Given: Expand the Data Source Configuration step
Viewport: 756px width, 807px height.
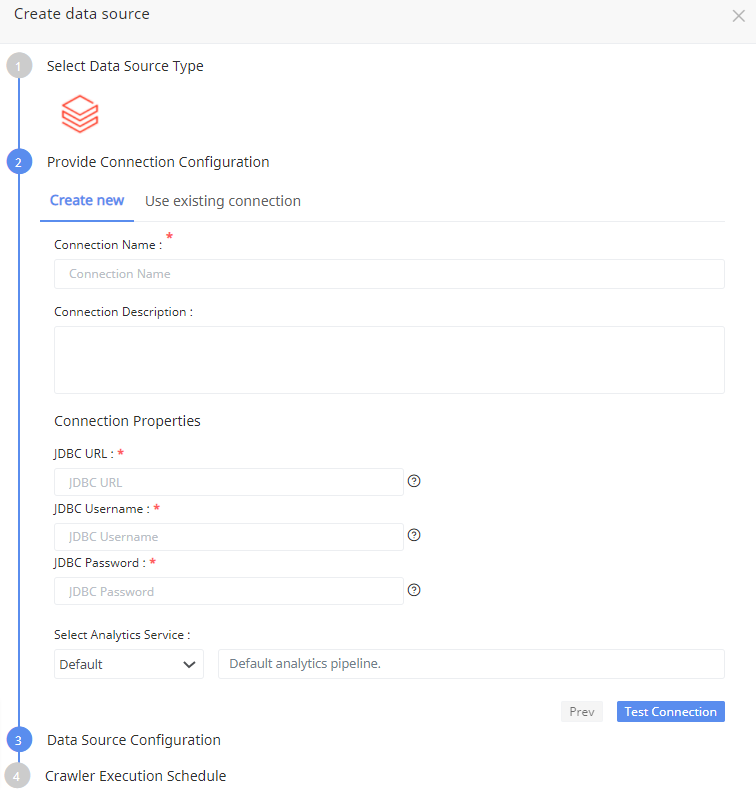Looking at the screenshot, I should (133, 739).
